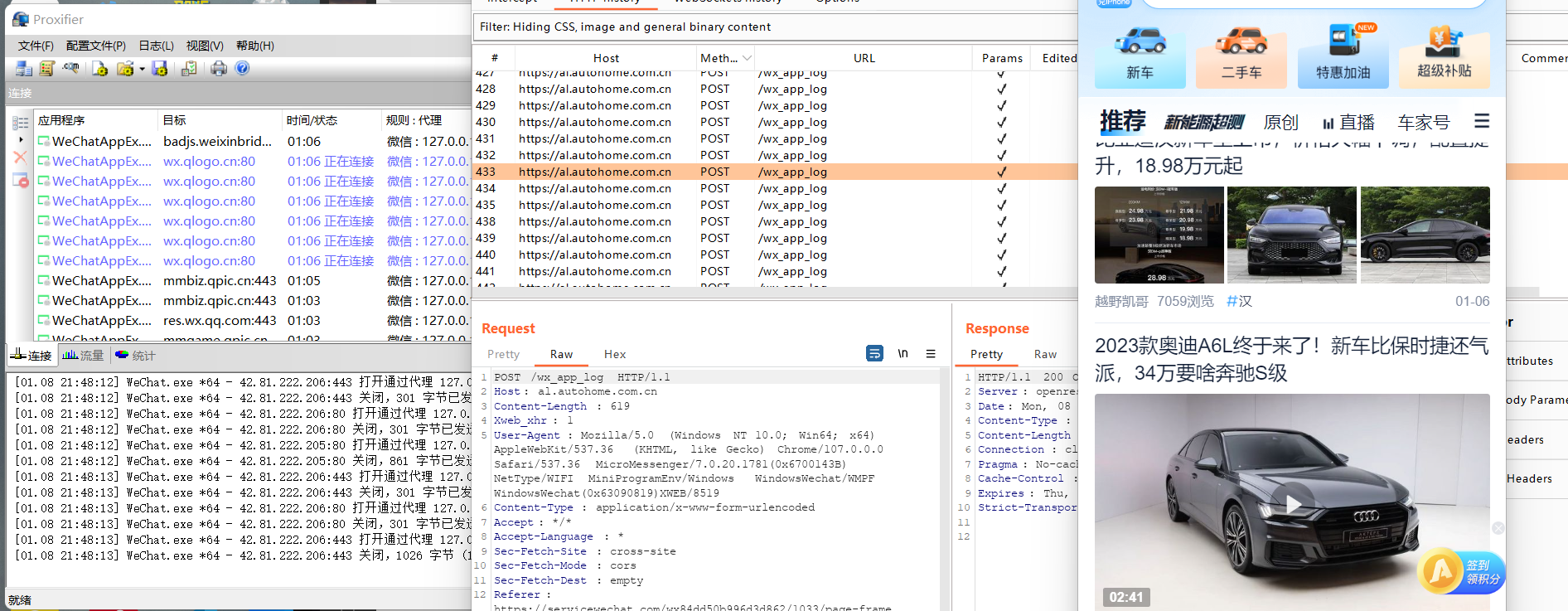Expand tree arrow left of connections list

tap(21, 140)
